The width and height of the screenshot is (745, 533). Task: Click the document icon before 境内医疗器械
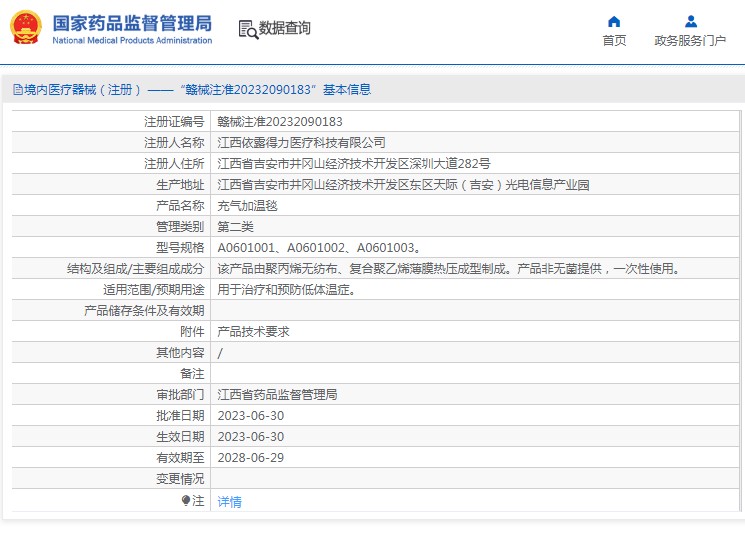(18, 89)
